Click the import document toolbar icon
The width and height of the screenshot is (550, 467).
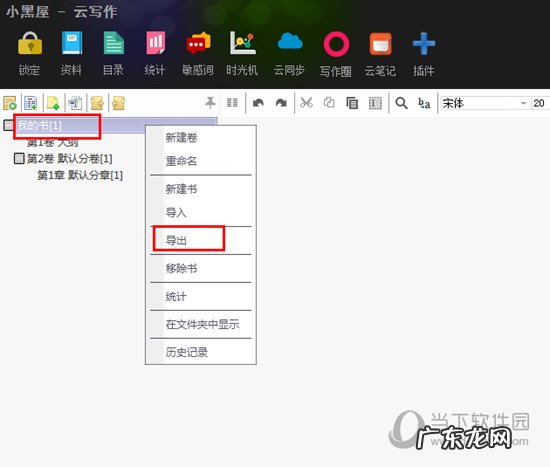[x=75, y=103]
